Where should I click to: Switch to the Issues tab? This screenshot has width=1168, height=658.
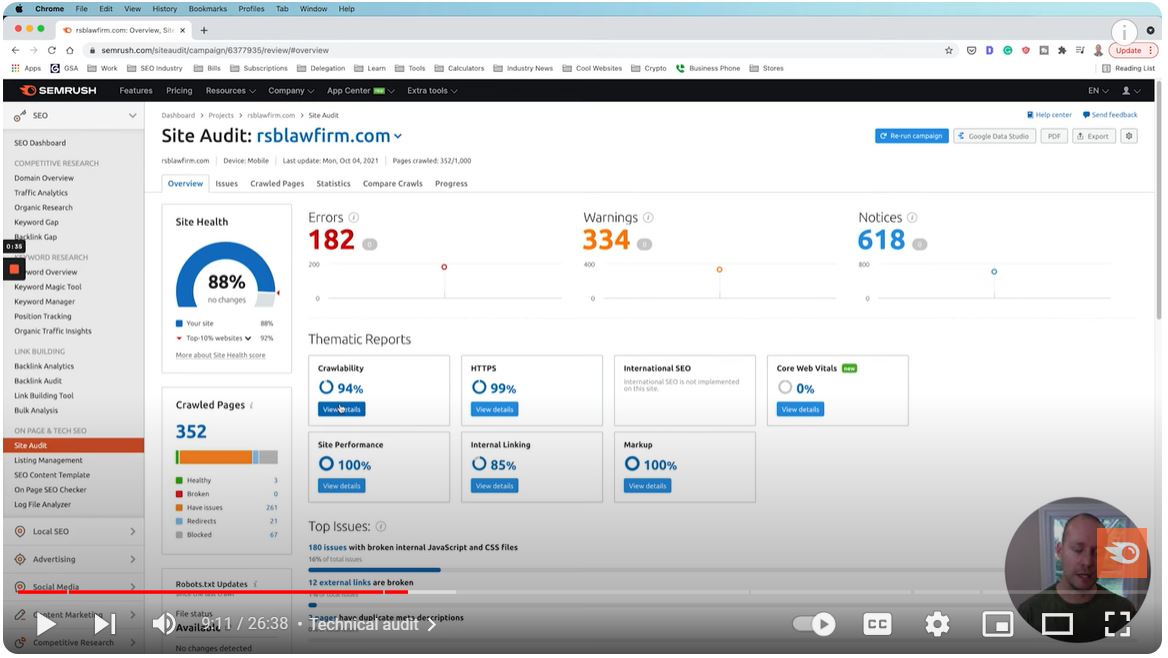pos(226,184)
